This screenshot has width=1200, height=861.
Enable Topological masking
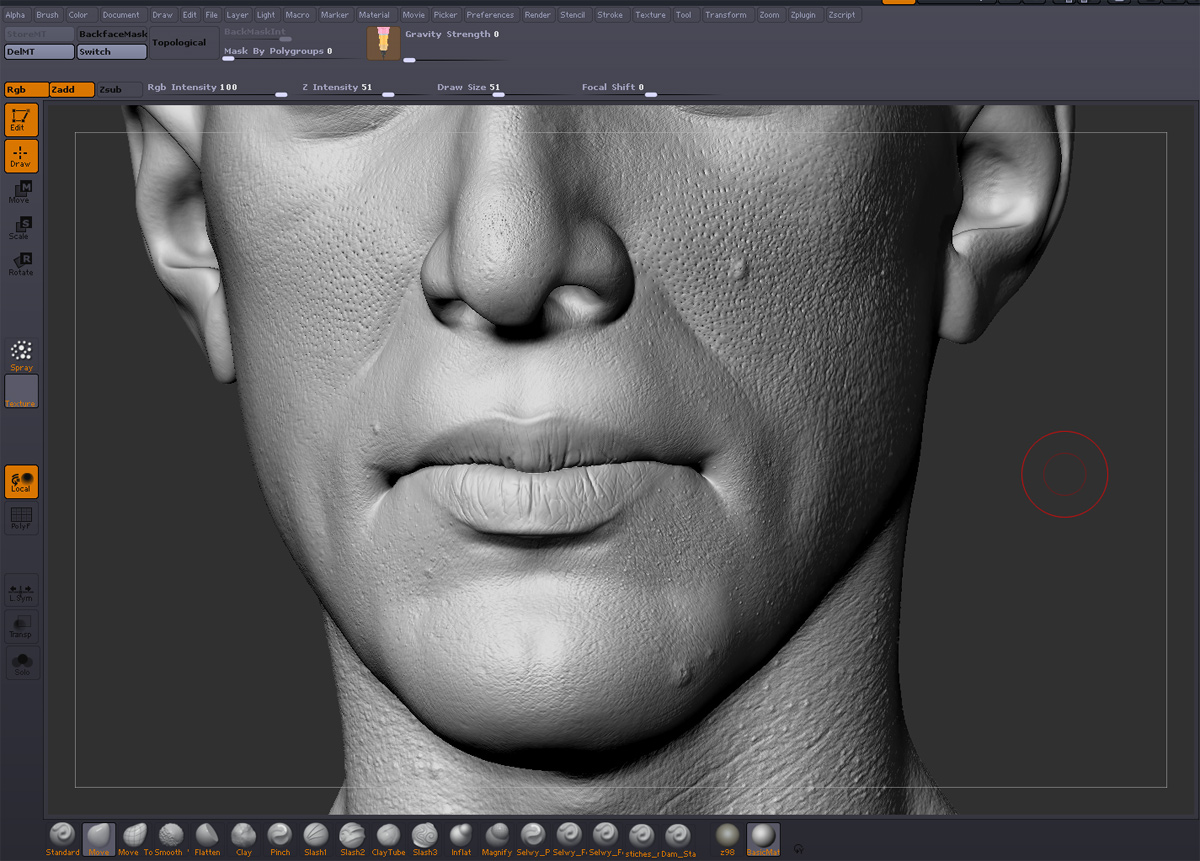point(184,43)
